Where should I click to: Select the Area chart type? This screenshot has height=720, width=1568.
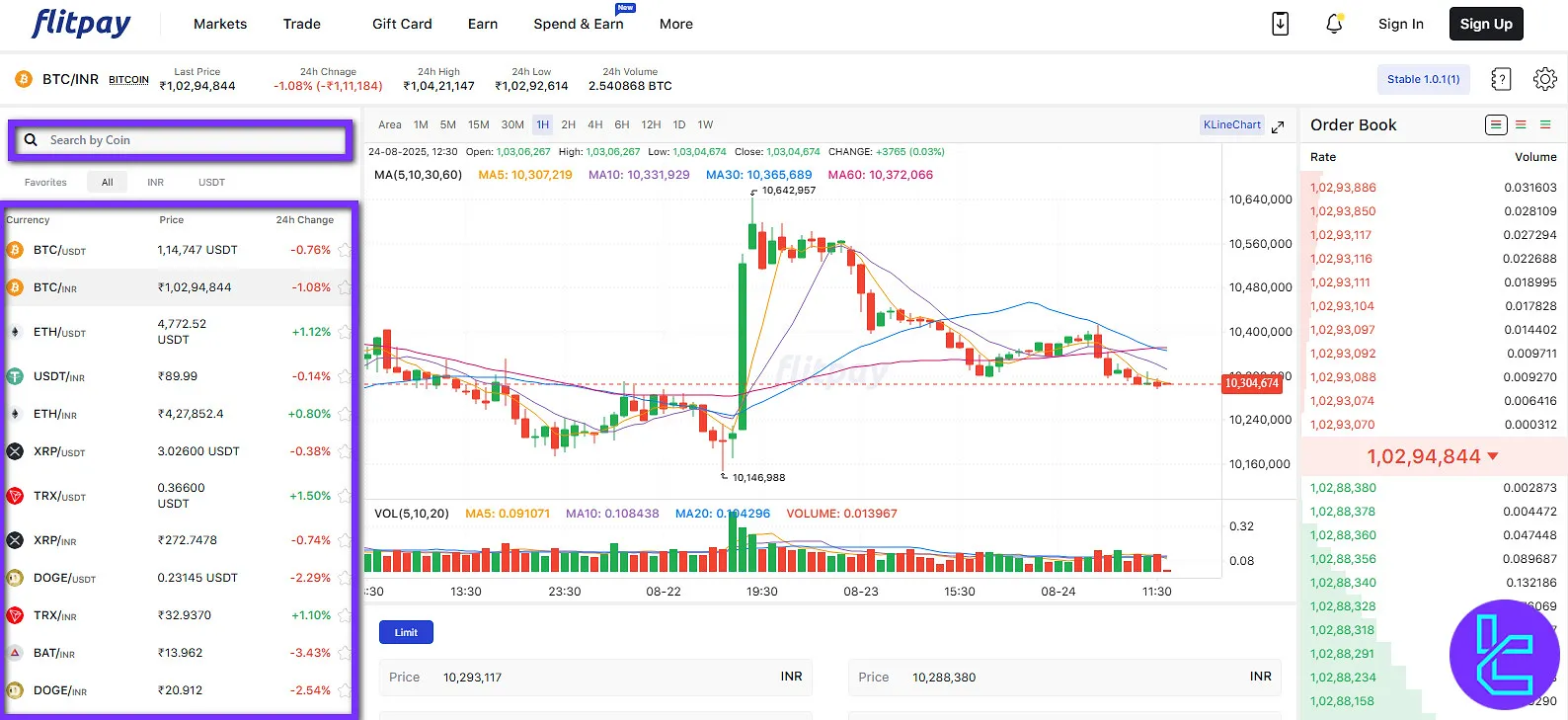(x=390, y=124)
